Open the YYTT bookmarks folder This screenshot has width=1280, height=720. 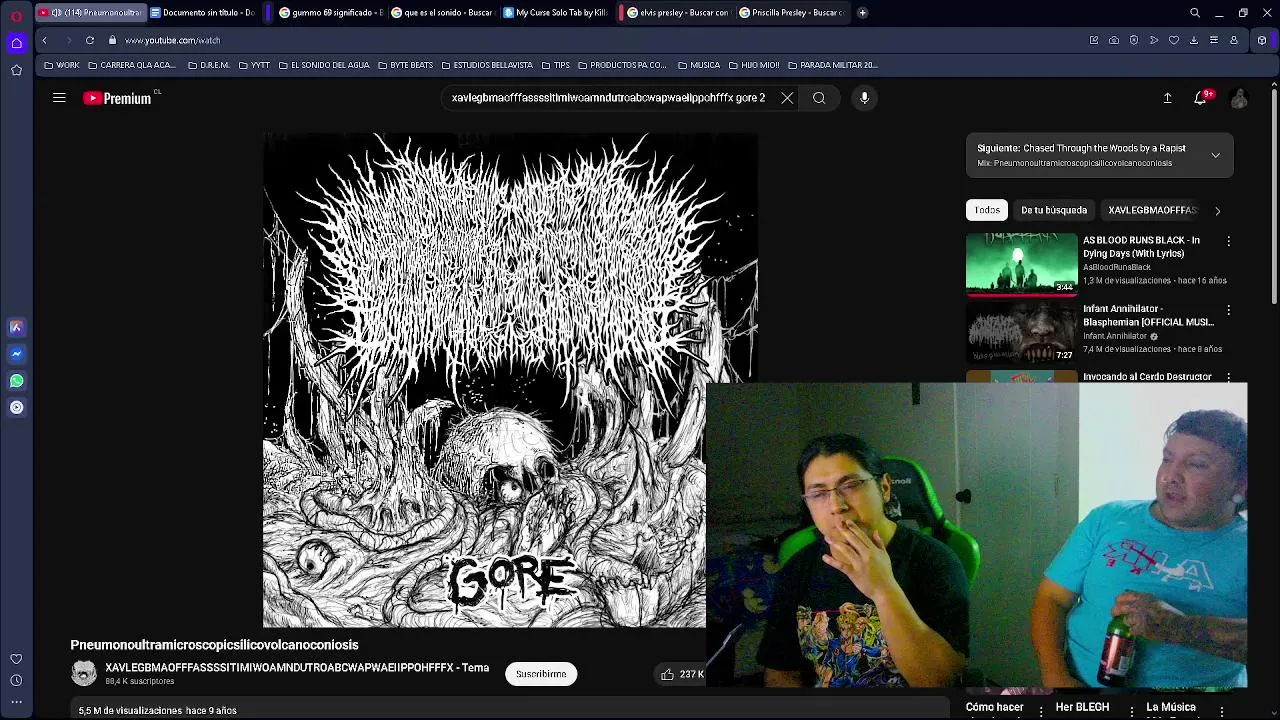click(254, 65)
